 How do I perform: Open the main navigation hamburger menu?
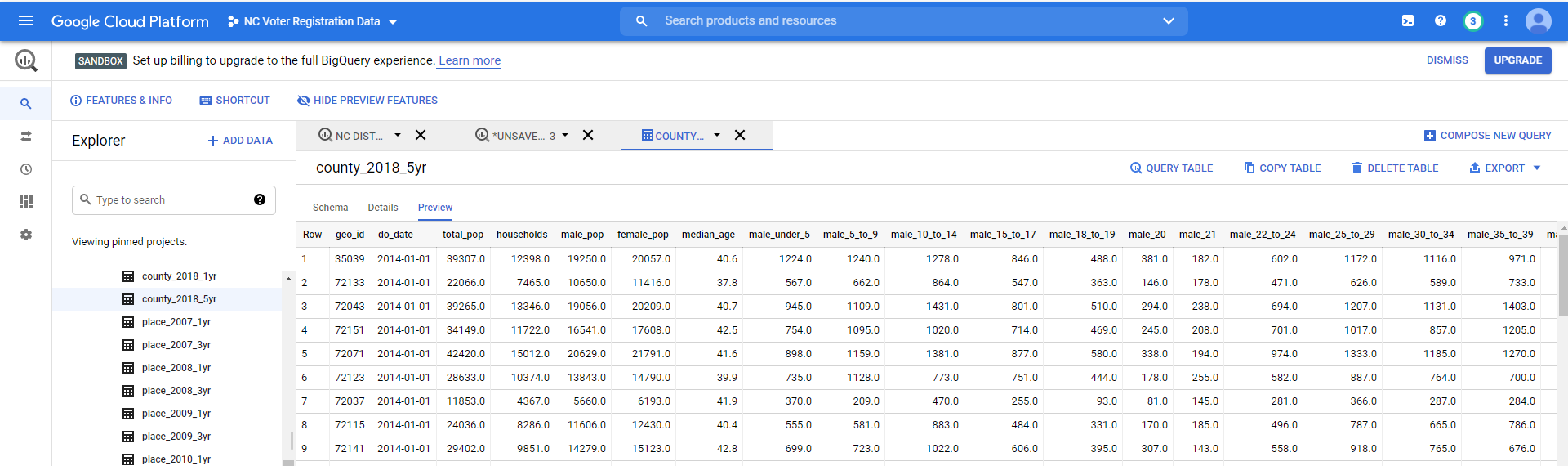coord(26,20)
